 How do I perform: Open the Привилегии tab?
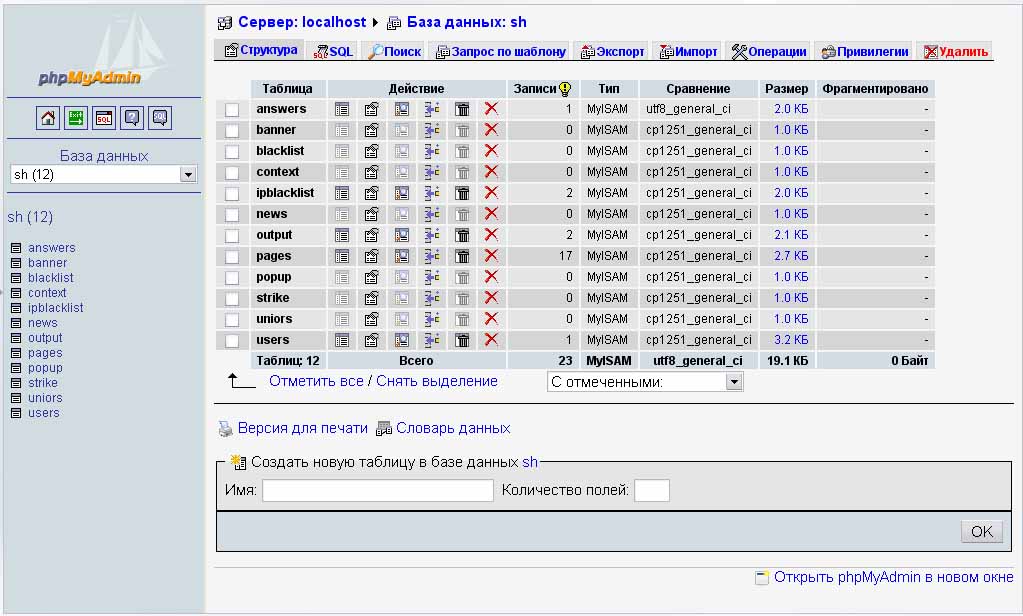point(864,52)
